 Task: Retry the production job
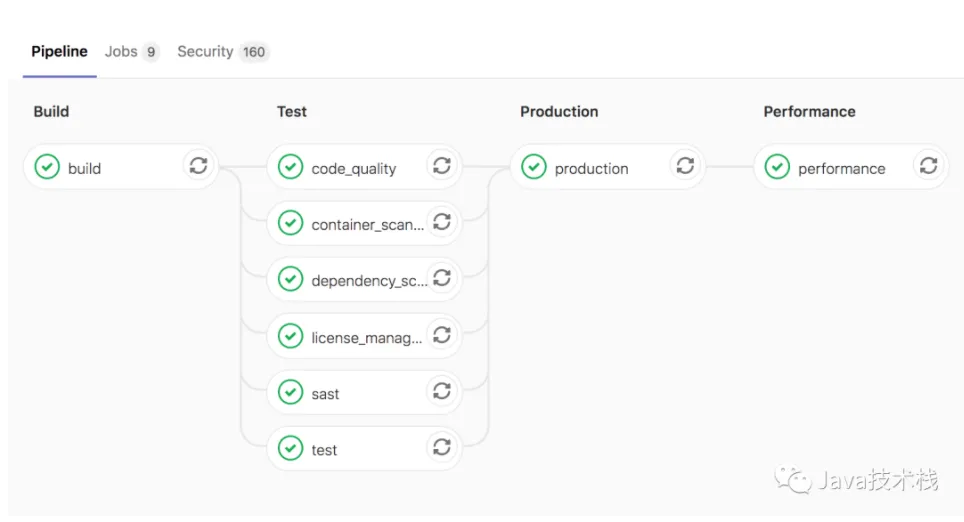tap(685, 166)
